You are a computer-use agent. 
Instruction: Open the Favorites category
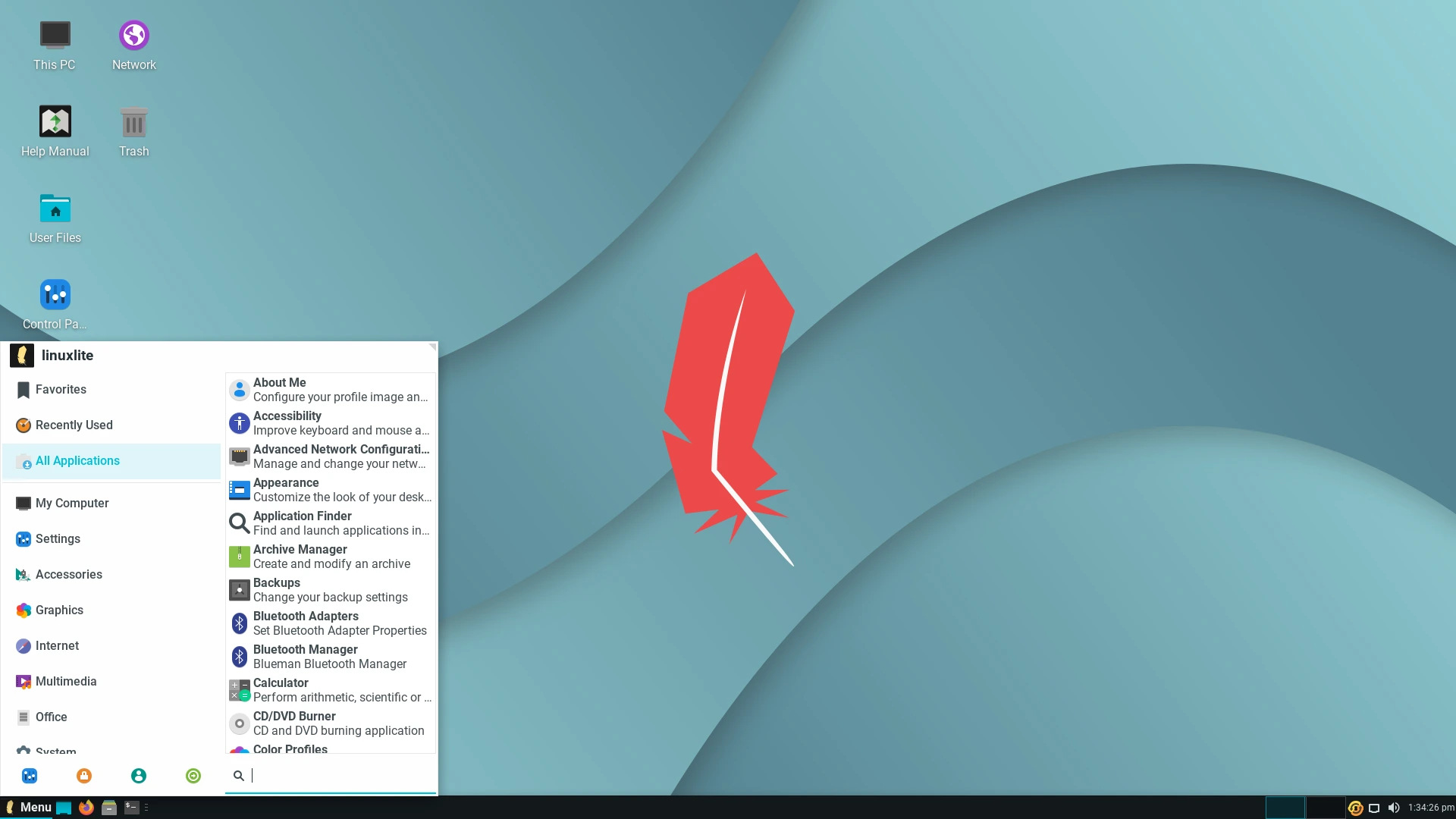tap(111, 390)
